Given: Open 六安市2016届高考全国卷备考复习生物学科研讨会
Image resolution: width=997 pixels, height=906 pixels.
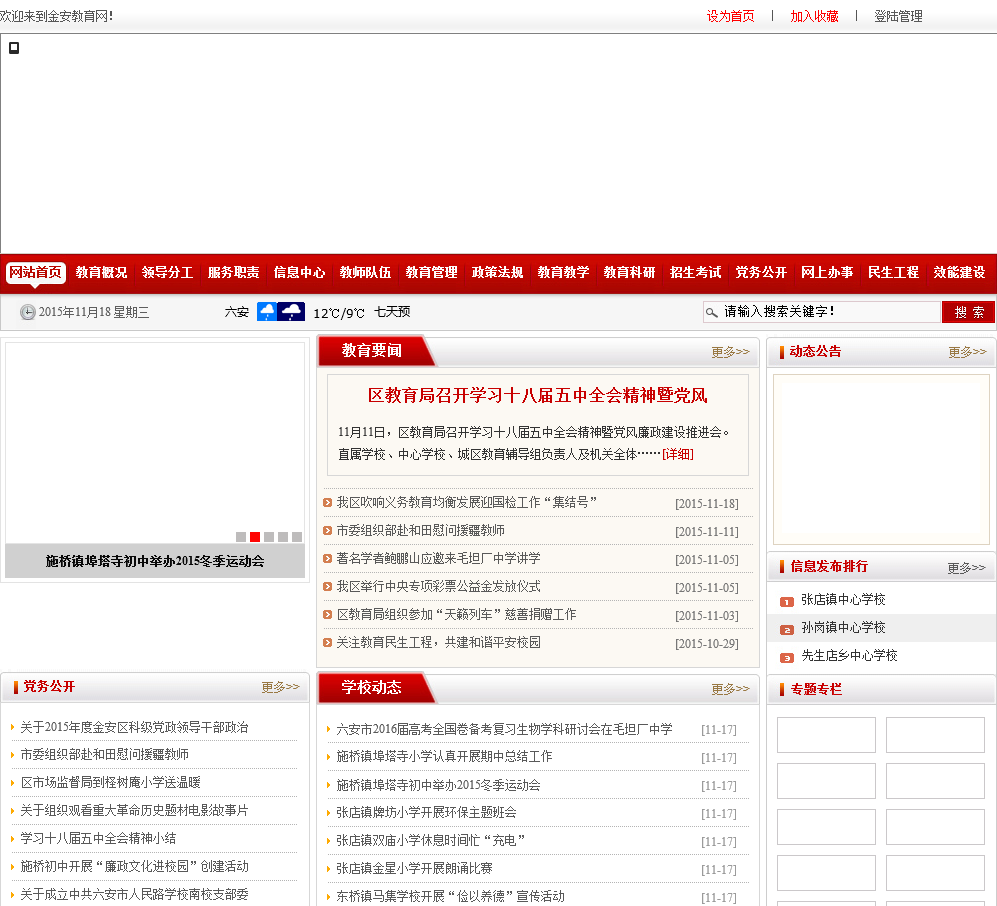Looking at the screenshot, I should pyautogui.click(x=504, y=729).
